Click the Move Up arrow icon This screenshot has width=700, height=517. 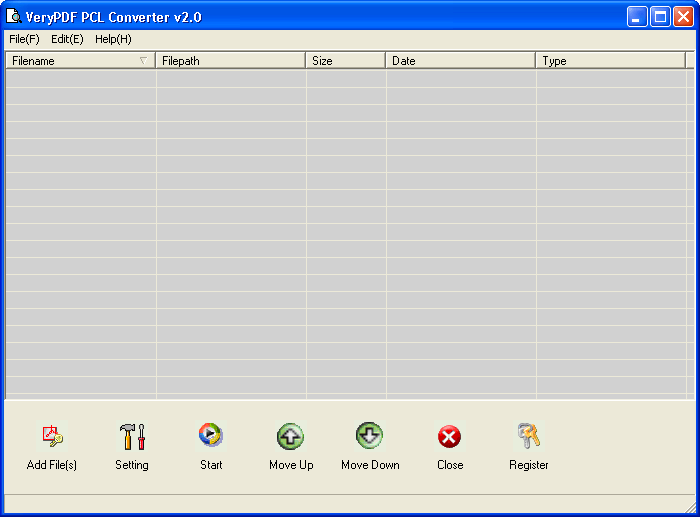291,437
